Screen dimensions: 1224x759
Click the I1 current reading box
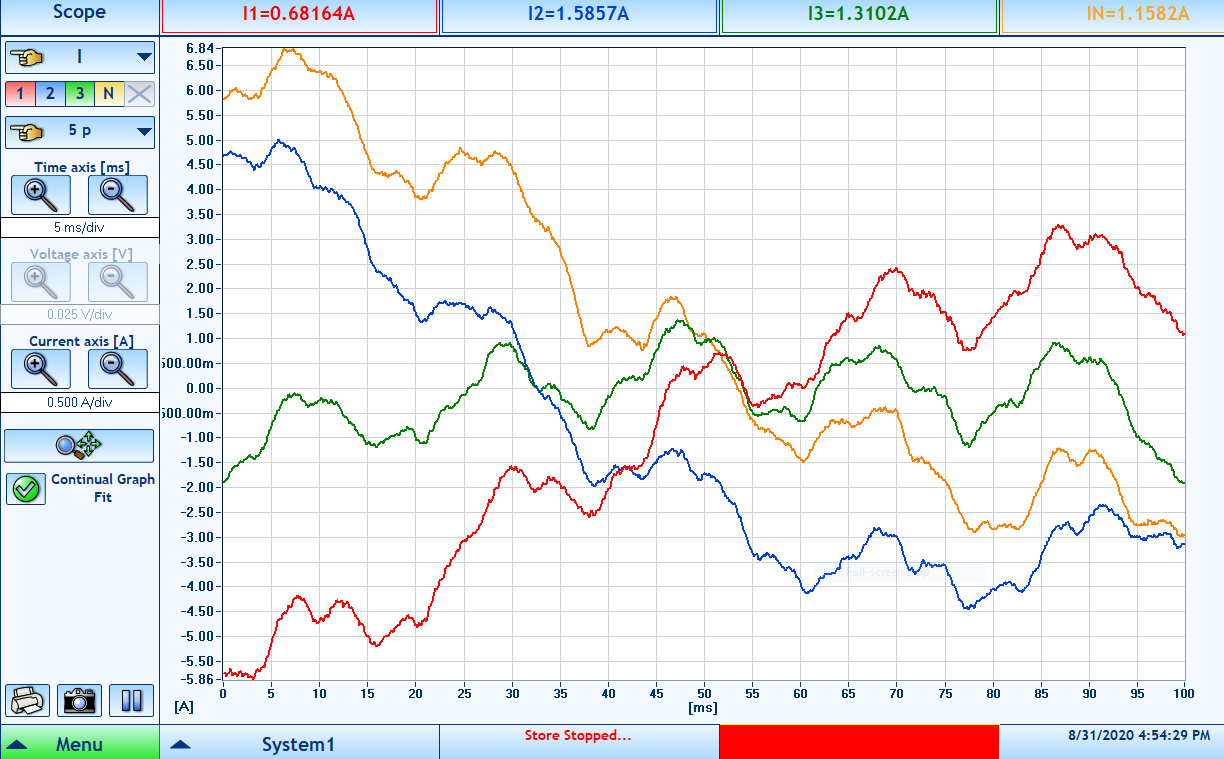299,15
